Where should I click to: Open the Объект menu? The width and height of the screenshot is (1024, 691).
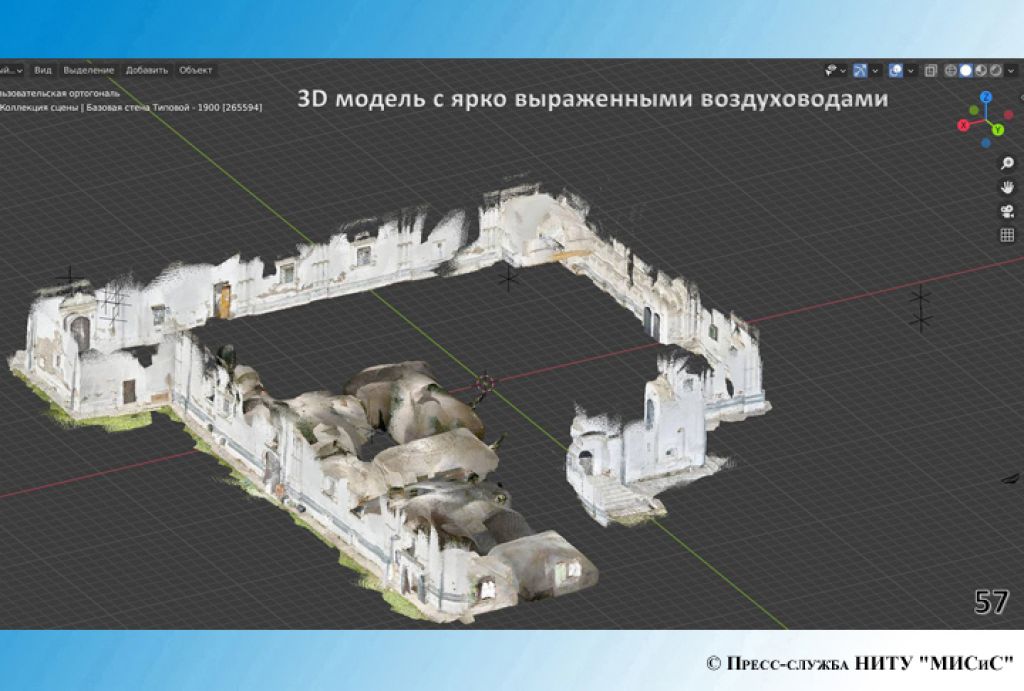pos(195,70)
